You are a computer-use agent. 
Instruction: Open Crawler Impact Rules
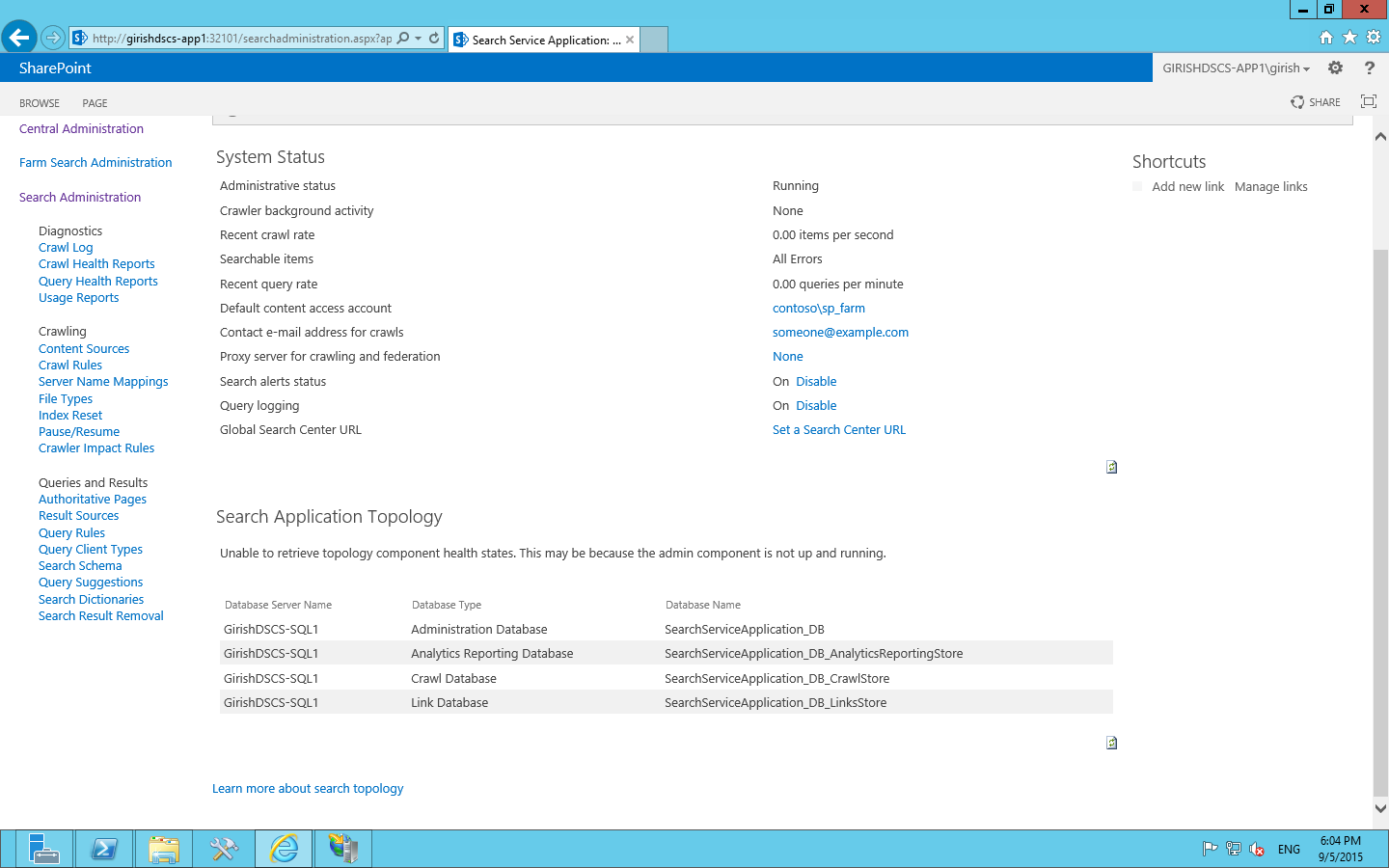(x=96, y=448)
